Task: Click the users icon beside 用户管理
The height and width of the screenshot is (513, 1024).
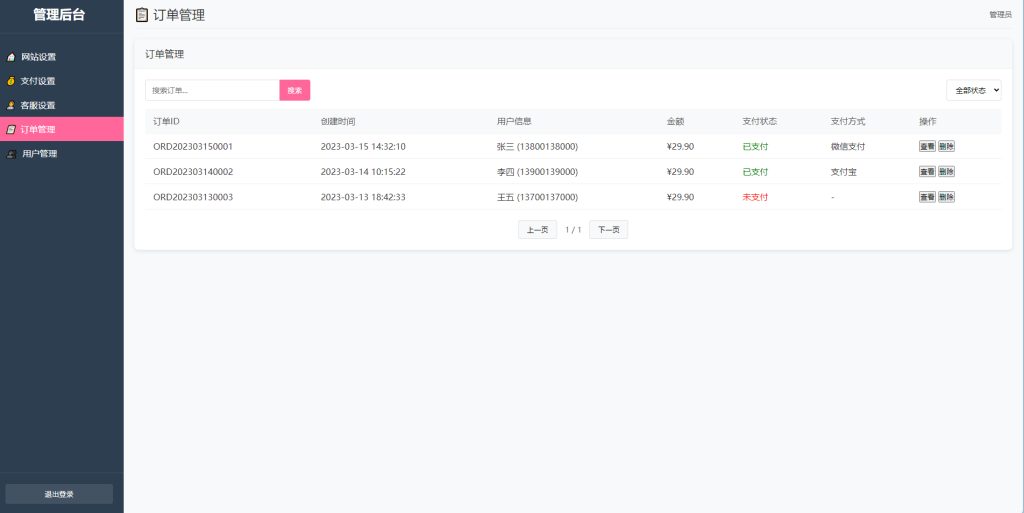Action: (11, 154)
